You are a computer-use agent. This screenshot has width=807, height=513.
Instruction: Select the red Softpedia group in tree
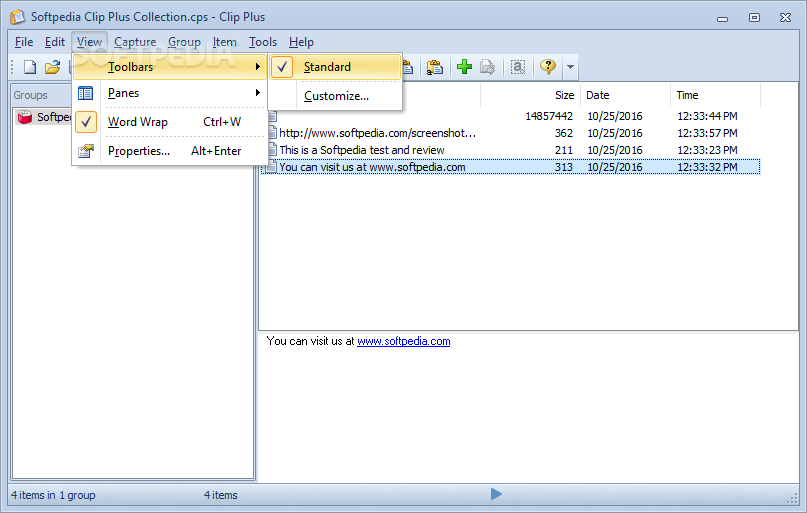(44, 117)
